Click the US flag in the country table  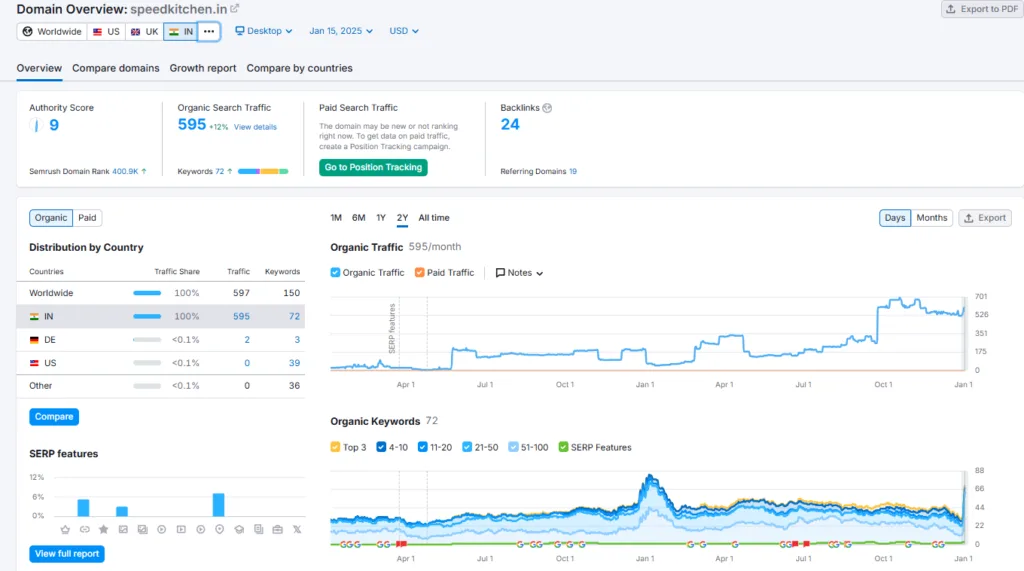point(34,363)
